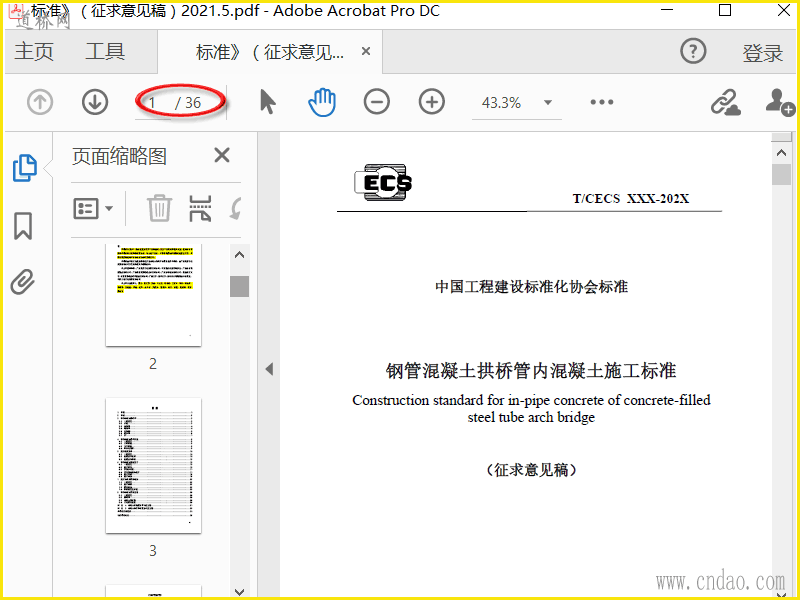Click the 登录 sign-in button
Image resolution: width=800 pixels, height=600 pixels.
point(762,53)
